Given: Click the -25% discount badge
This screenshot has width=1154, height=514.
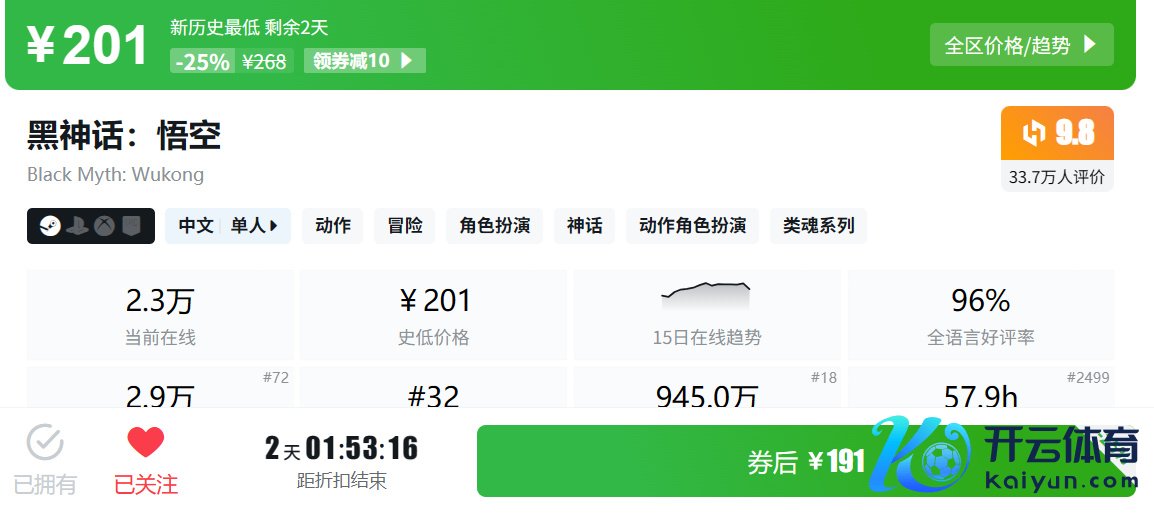Looking at the screenshot, I should [202, 61].
